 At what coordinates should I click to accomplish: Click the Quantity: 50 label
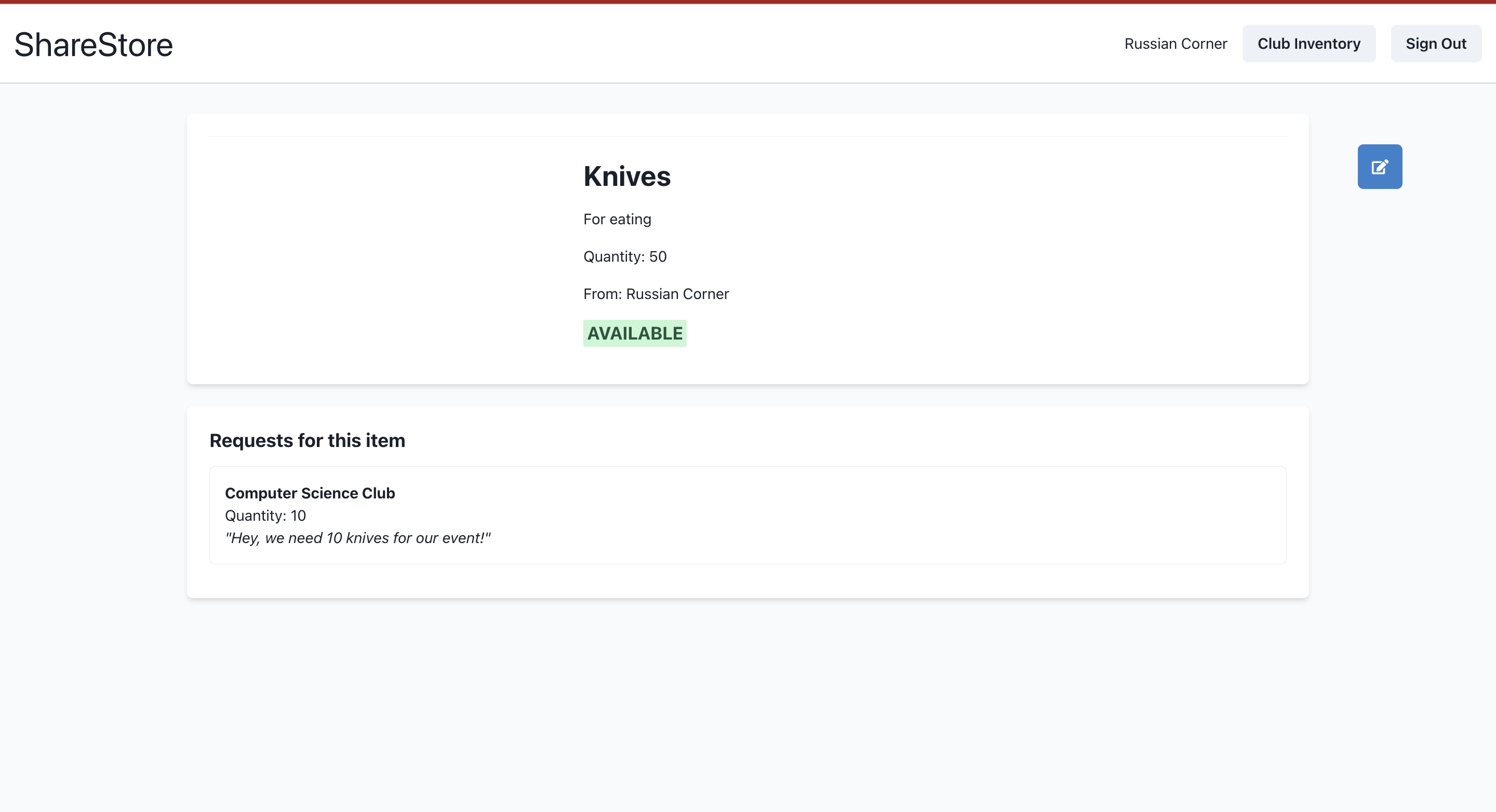pos(624,256)
